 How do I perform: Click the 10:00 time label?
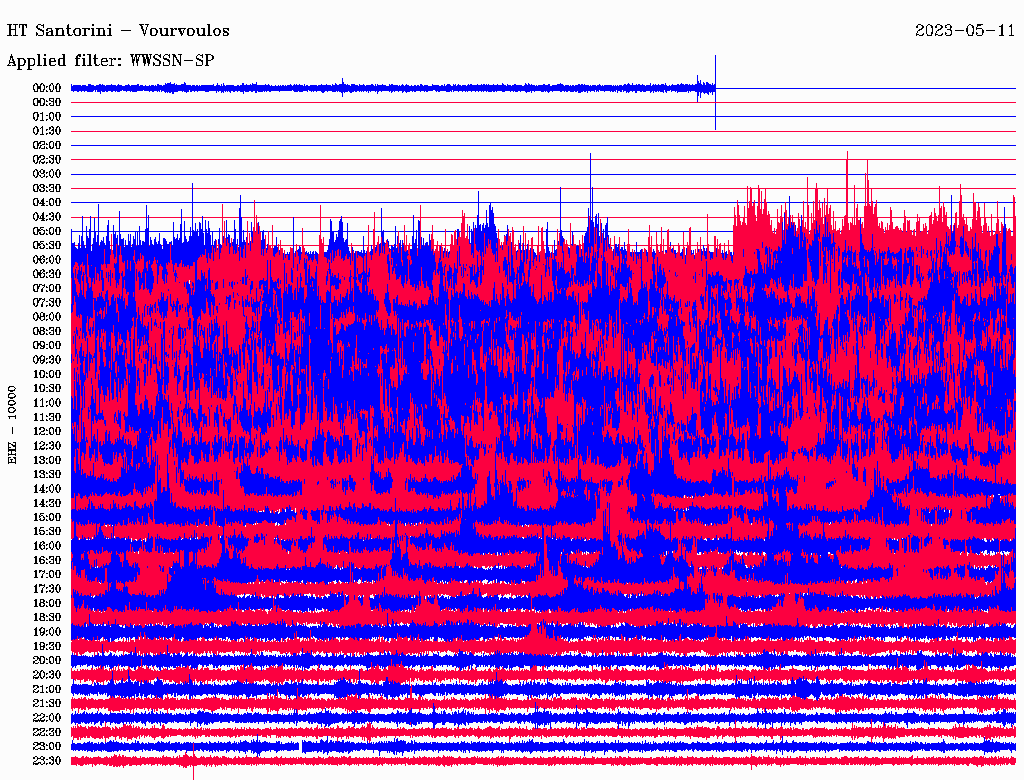pyautogui.click(x=47, y=374)
